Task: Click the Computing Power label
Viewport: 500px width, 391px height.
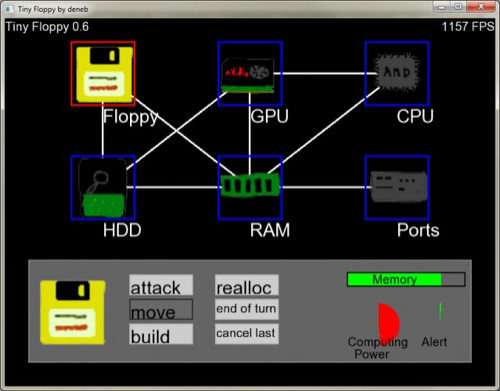Action: click(378, 348)
